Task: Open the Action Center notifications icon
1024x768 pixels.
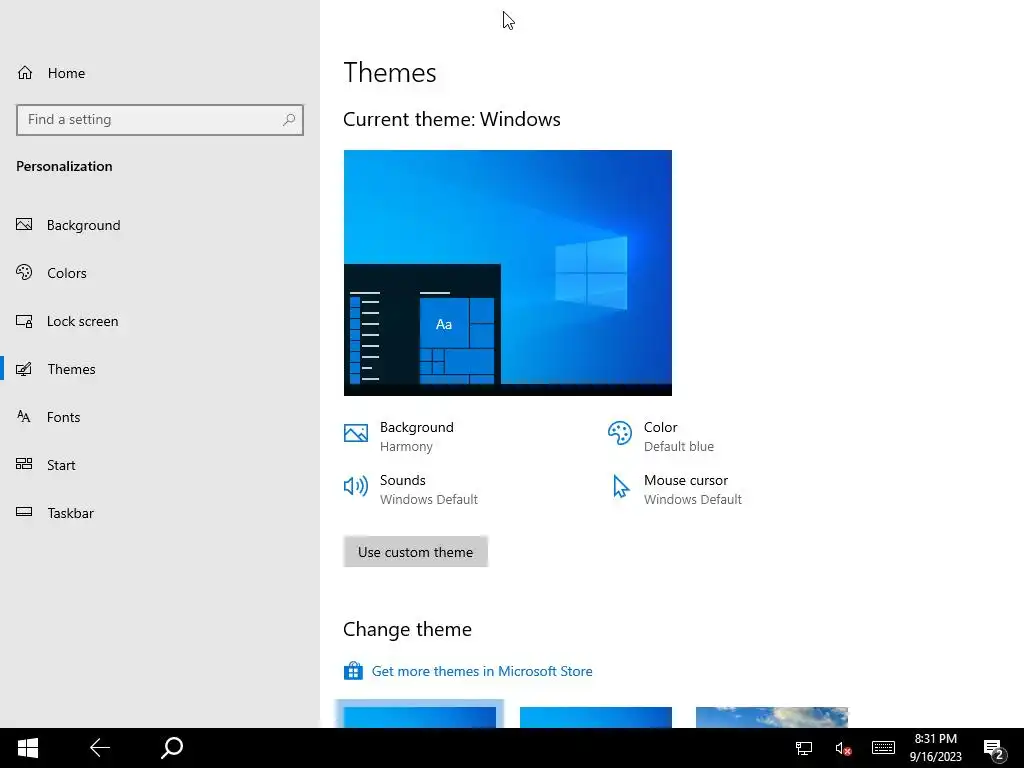Action: coord(994,750)
